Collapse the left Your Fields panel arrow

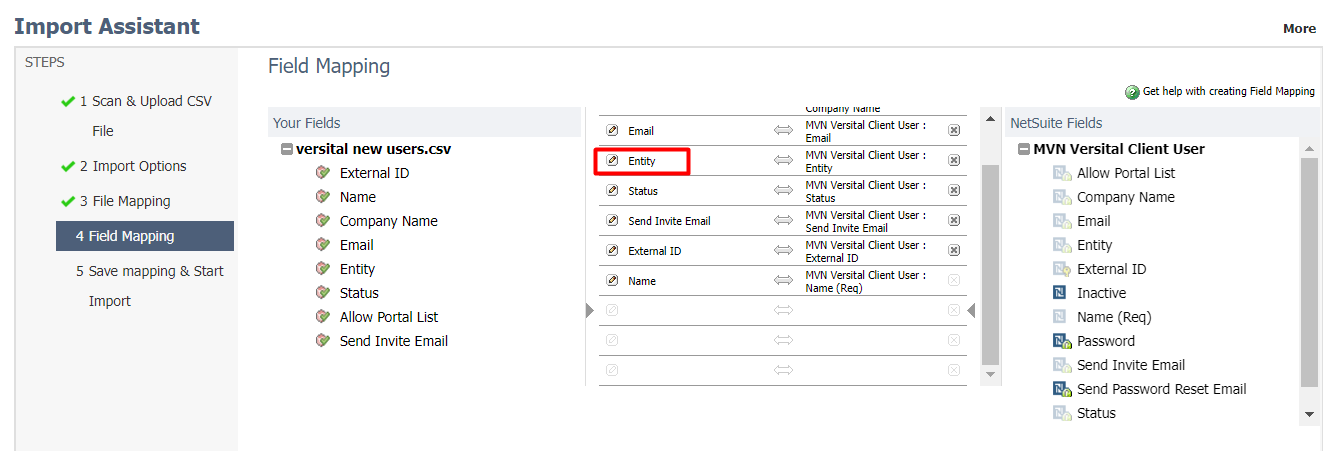[x=589, y=311]
